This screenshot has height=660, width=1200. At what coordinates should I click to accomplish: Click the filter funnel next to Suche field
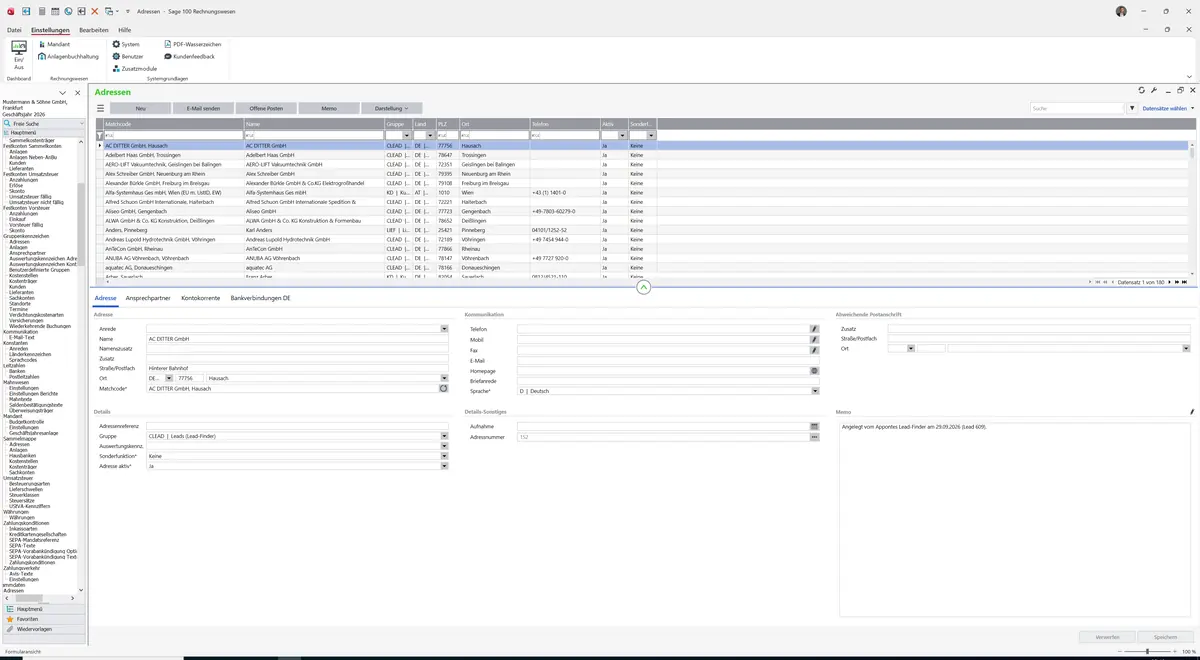1132,108
